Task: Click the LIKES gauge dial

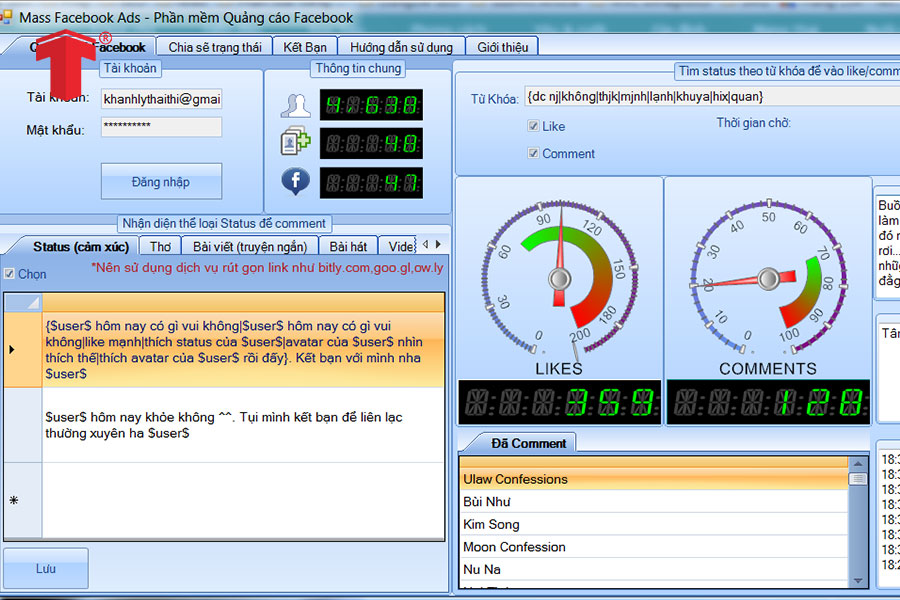Action: (560, 278)
